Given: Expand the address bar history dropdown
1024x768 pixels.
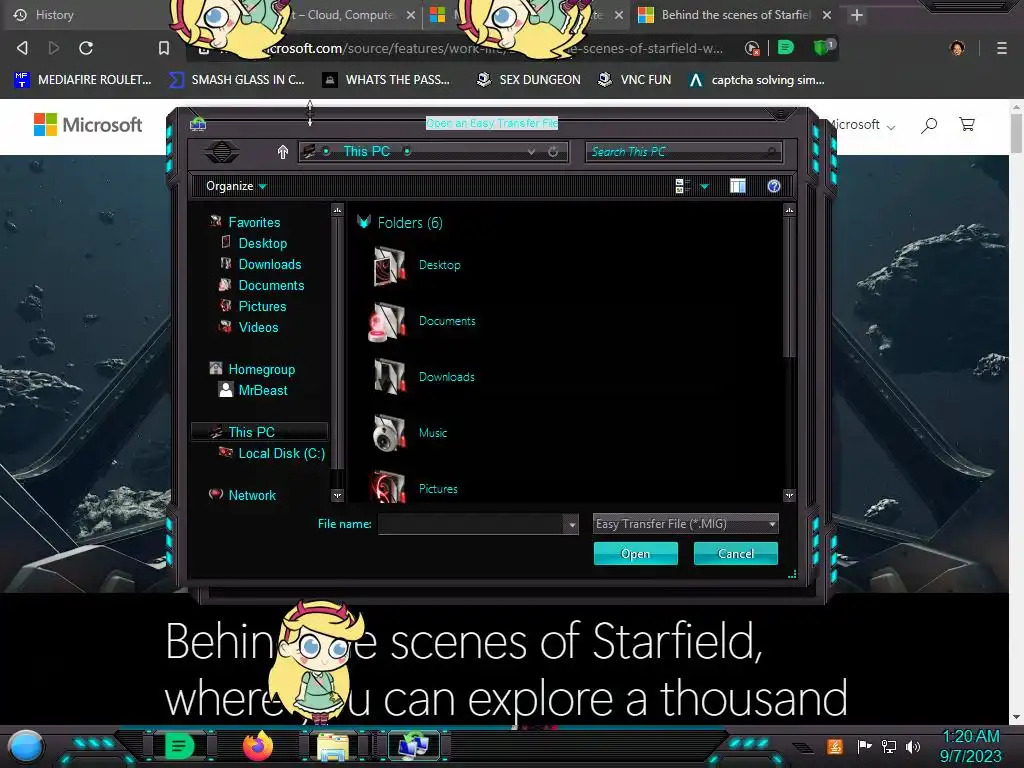Looking at the screenshot, I should 531,152.
